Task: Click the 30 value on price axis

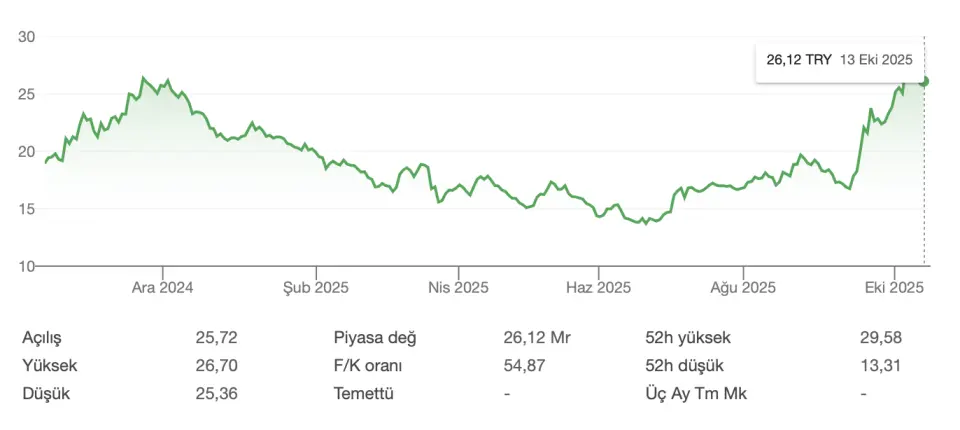Action: click(27, 37)
